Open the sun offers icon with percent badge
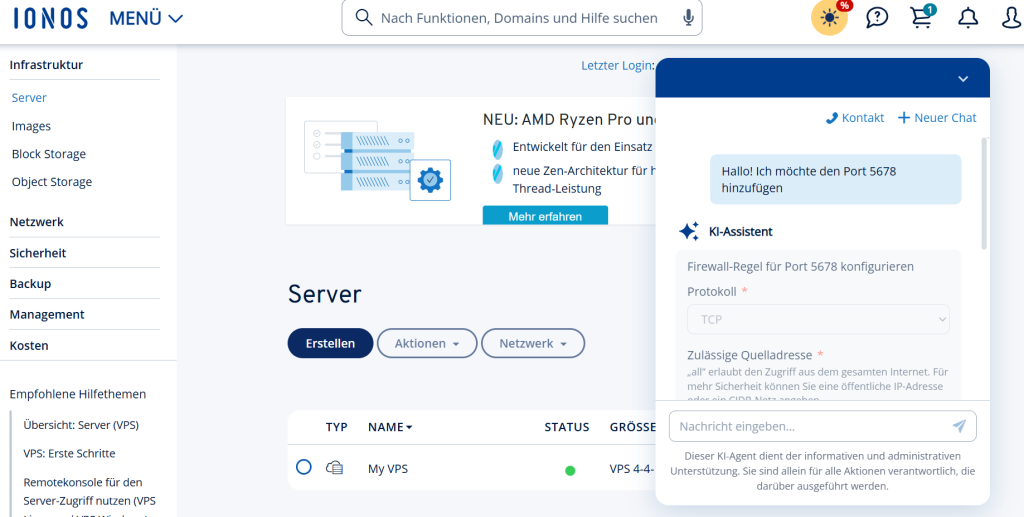Viewport: 1024px width, 517px height. pos(829,18)
